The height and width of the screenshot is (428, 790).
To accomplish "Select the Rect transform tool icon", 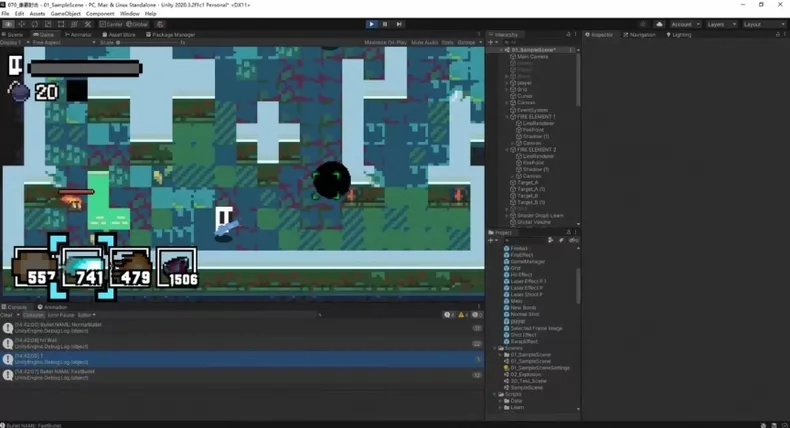I will coord(61,24).
